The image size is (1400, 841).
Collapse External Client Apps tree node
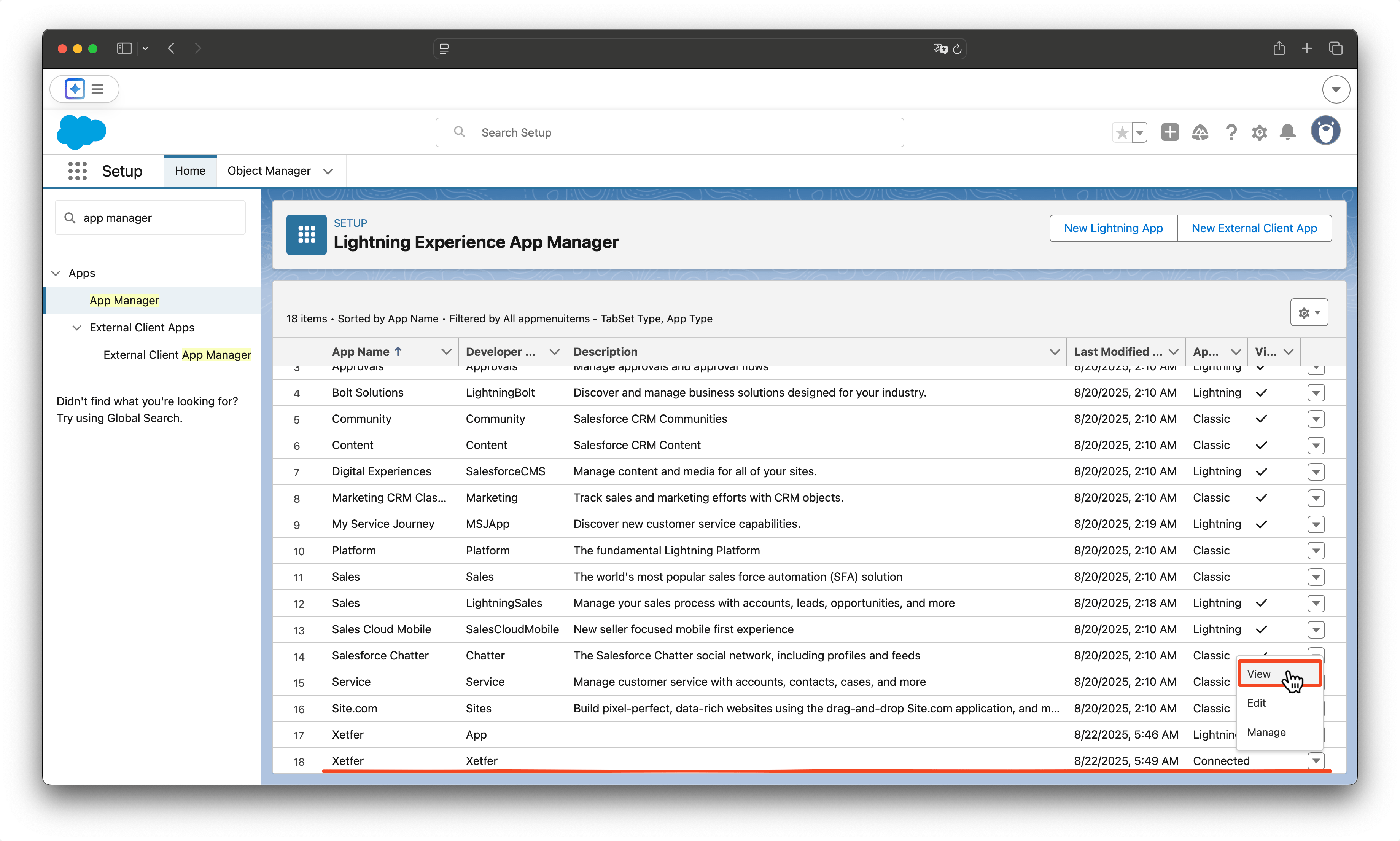point(77,328)
